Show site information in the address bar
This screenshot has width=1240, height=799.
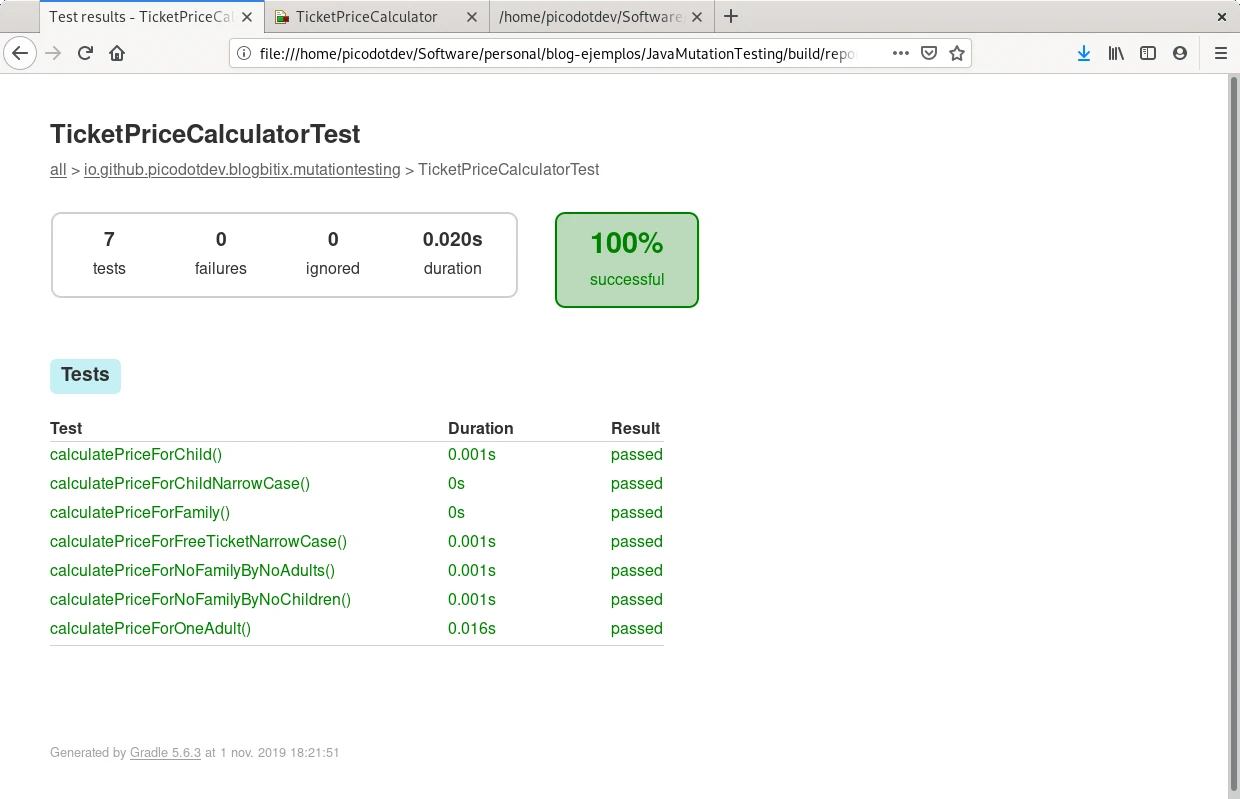click(x=243, y=54)
